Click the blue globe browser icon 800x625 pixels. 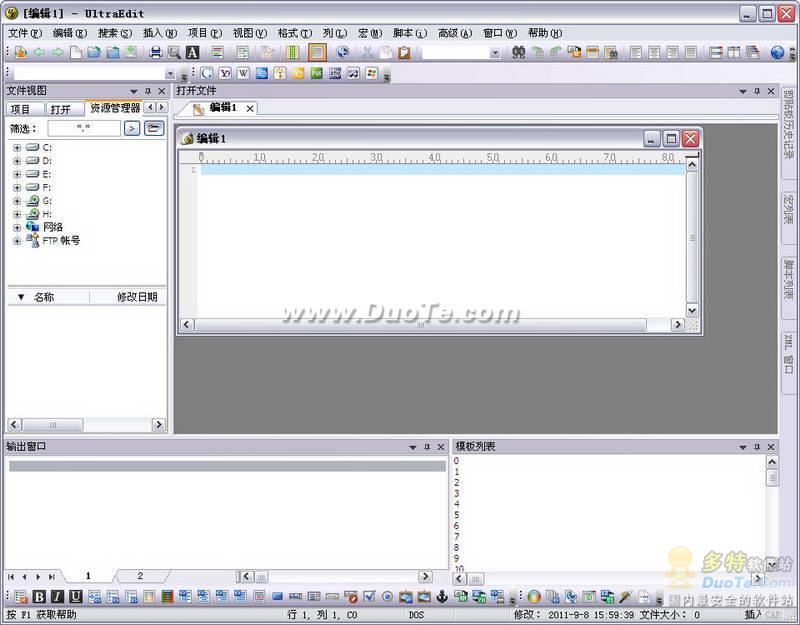click(777, 53)
